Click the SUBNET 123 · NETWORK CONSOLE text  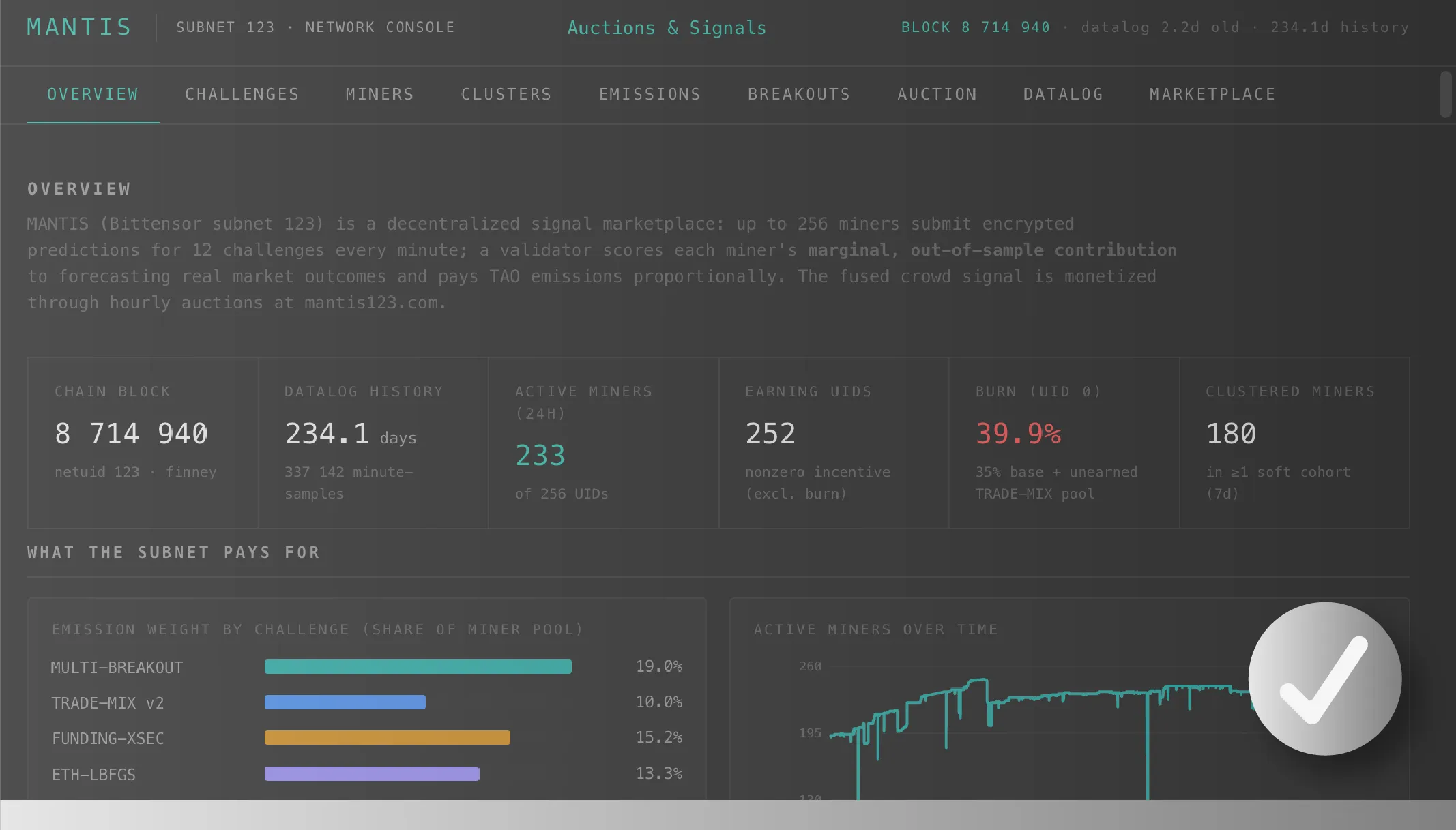pyautogui.click(x=315, y=27)
